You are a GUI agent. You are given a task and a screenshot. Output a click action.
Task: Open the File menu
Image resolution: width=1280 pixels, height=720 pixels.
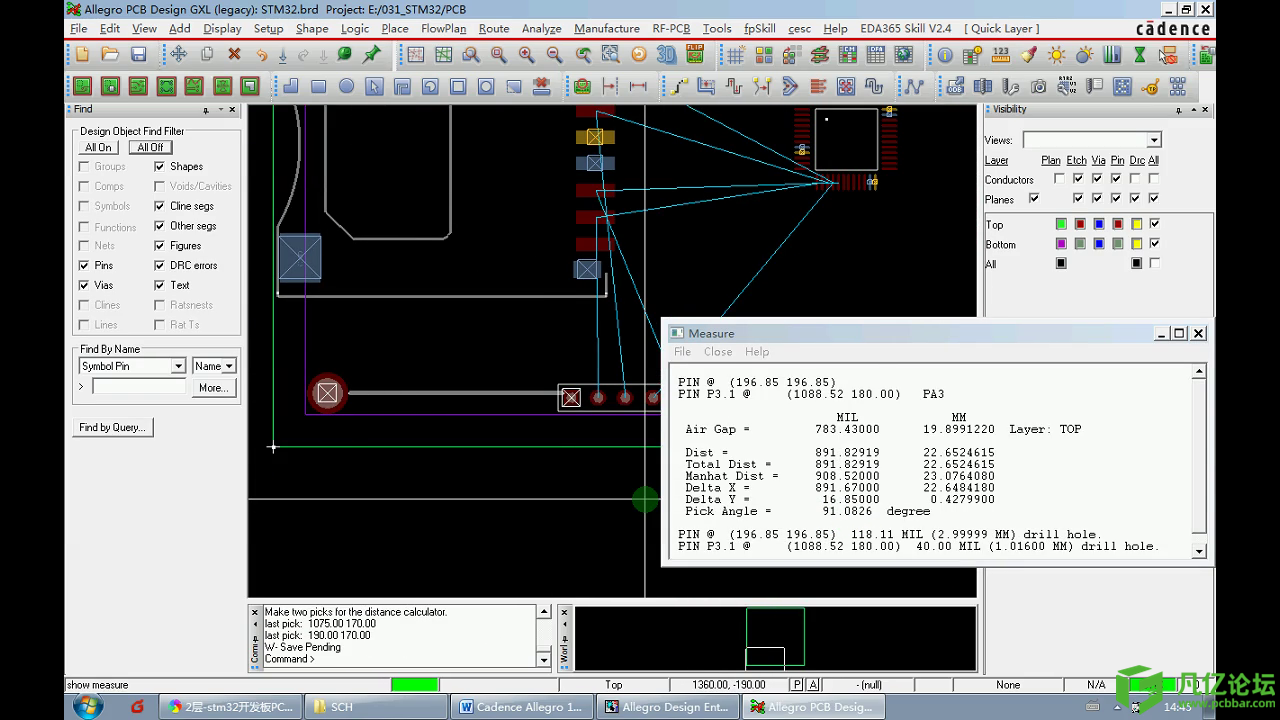pos(78,28)
